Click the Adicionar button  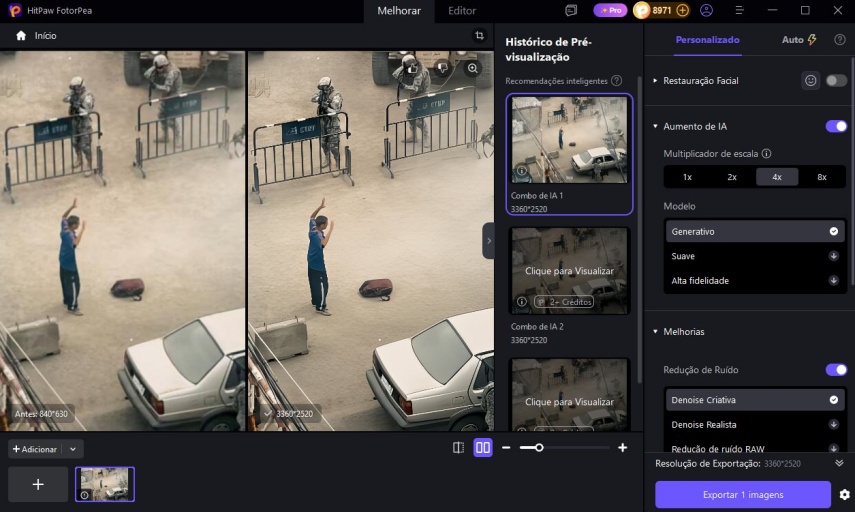pos(35,449)
